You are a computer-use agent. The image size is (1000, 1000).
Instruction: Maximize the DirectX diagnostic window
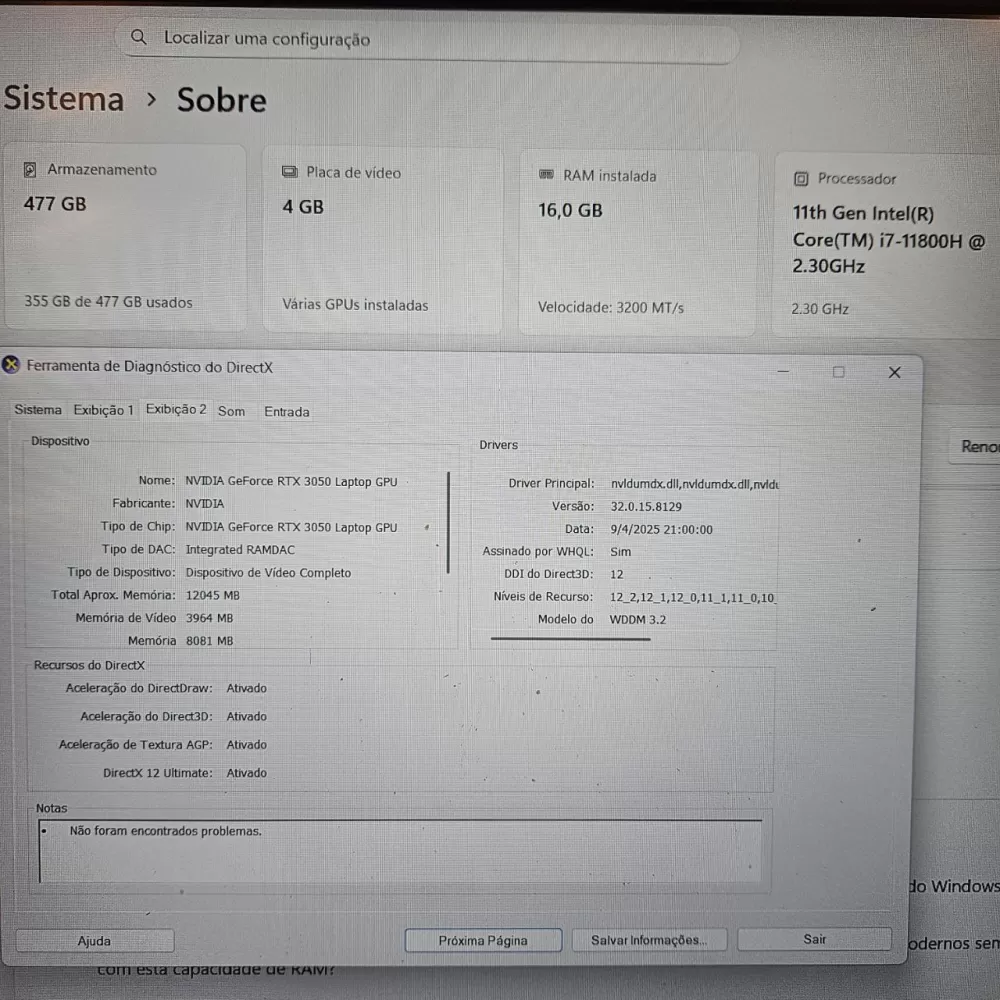point(838,372)
